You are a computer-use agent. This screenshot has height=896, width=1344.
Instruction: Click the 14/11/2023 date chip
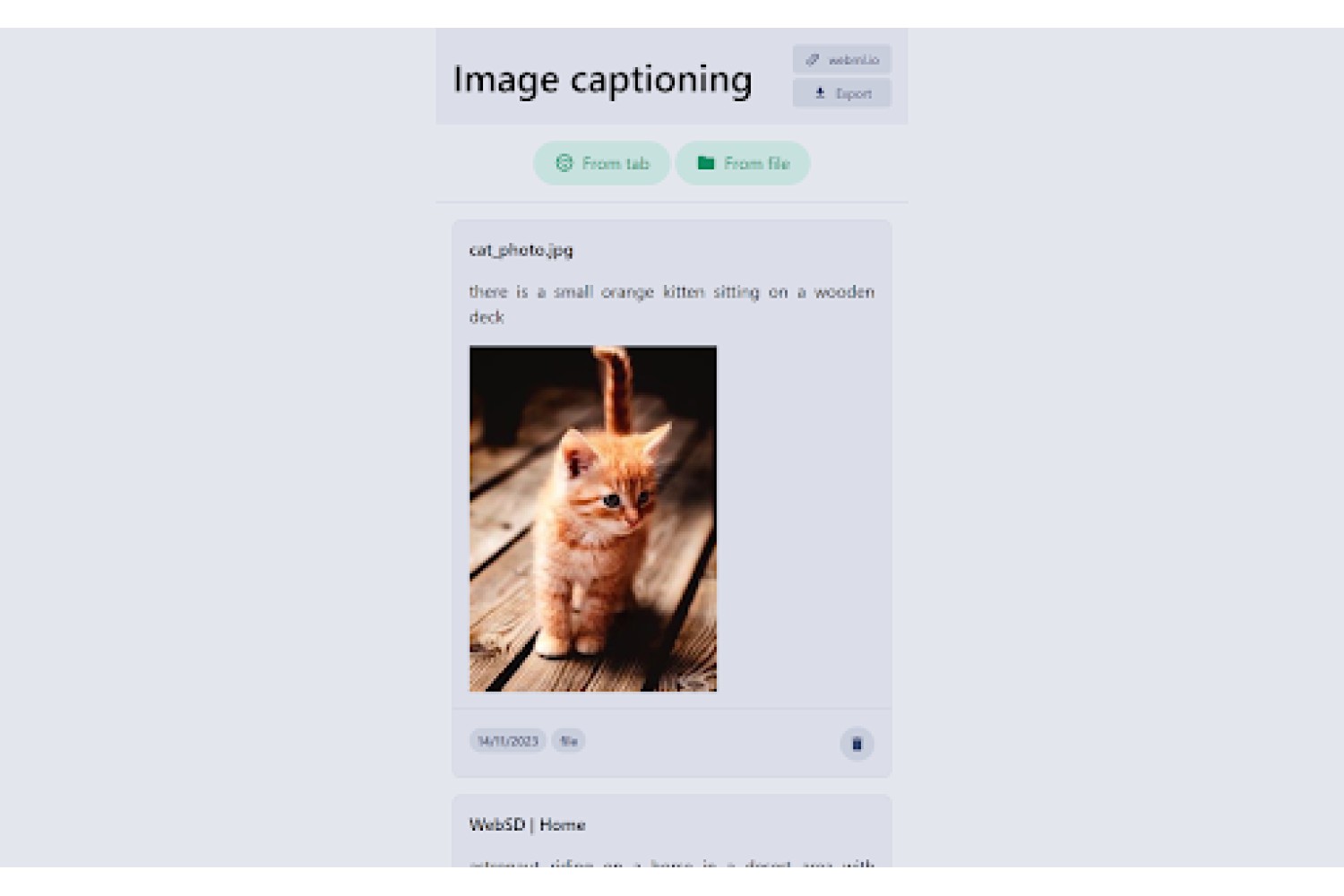(x=508, y=741)
